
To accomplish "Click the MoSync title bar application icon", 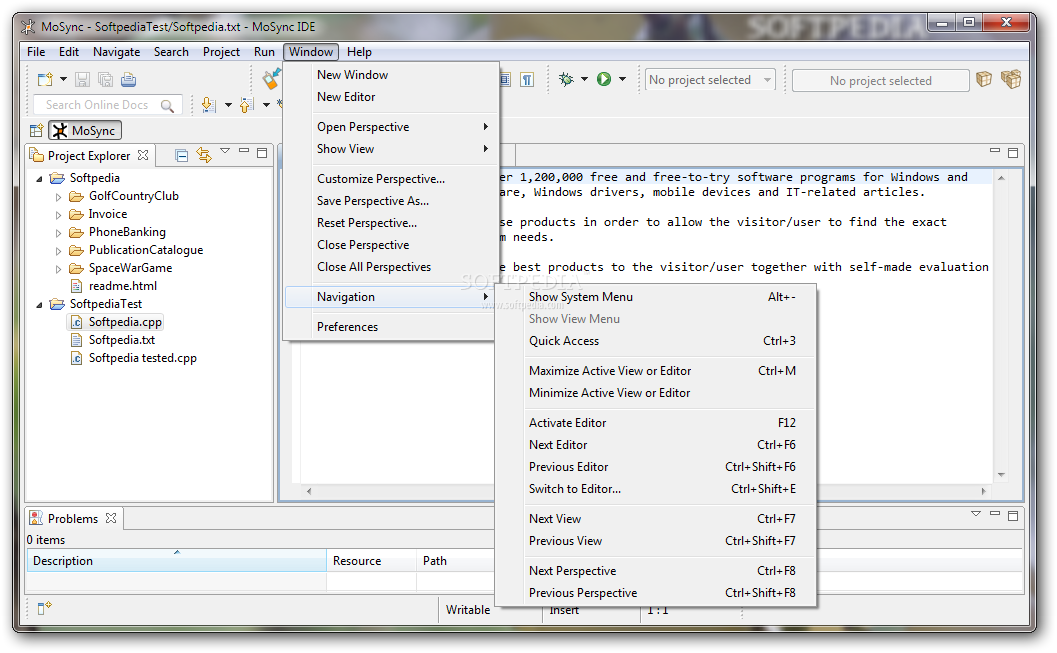I will 28,27.
